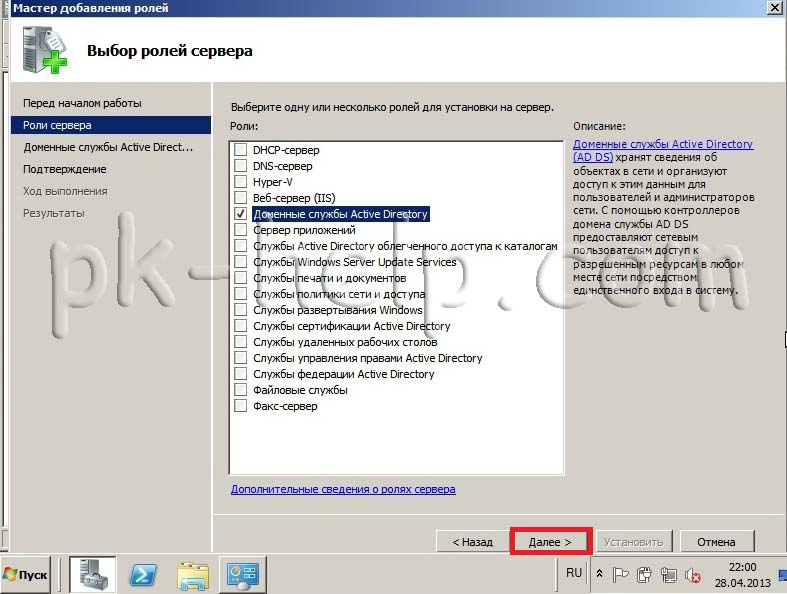Check Службы федерации Active Directory role
This screenshot has width=787, height=594.
point(241,374)
